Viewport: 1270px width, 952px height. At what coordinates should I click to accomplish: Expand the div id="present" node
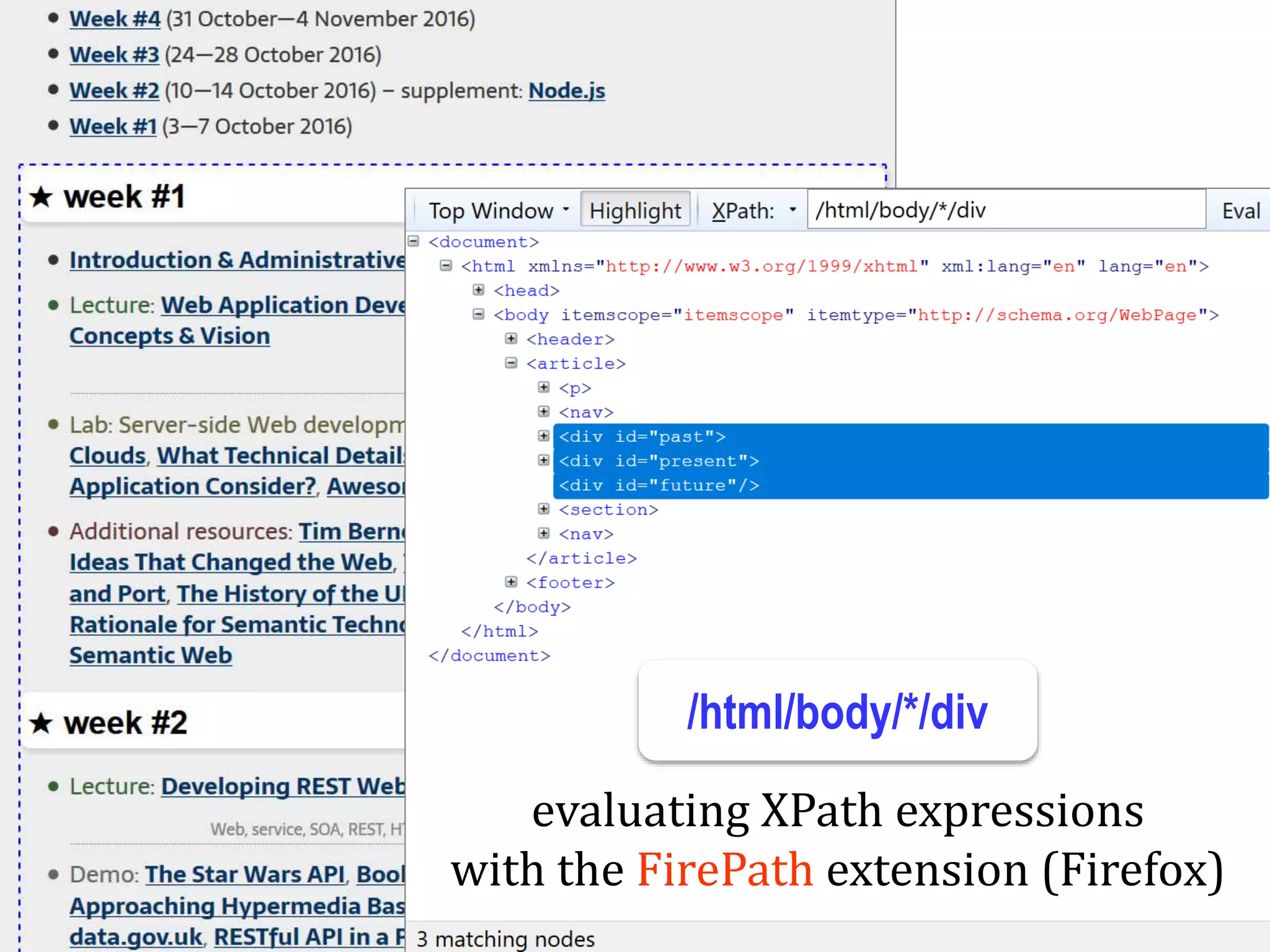[x=544, y=461]
